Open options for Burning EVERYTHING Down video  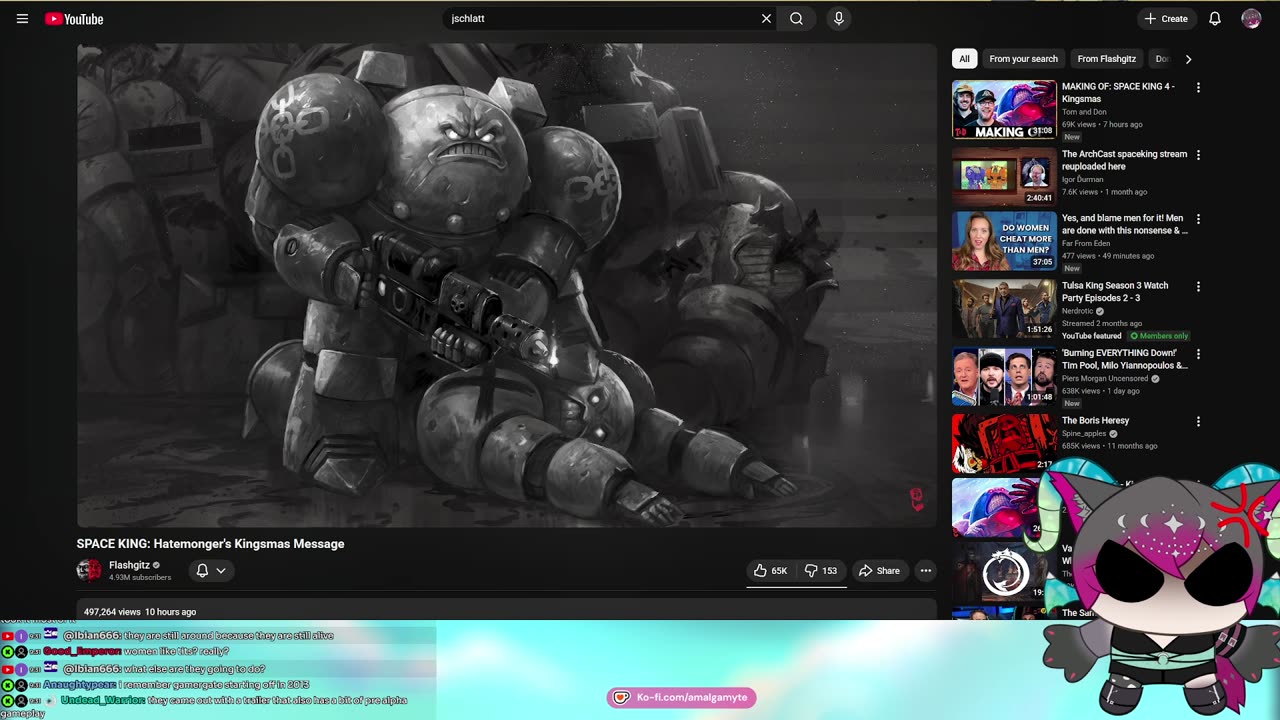pos(1198,354)
